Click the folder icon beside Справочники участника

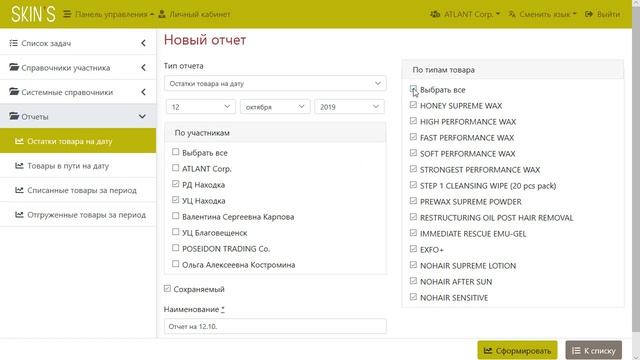click(x=14, y=67)
